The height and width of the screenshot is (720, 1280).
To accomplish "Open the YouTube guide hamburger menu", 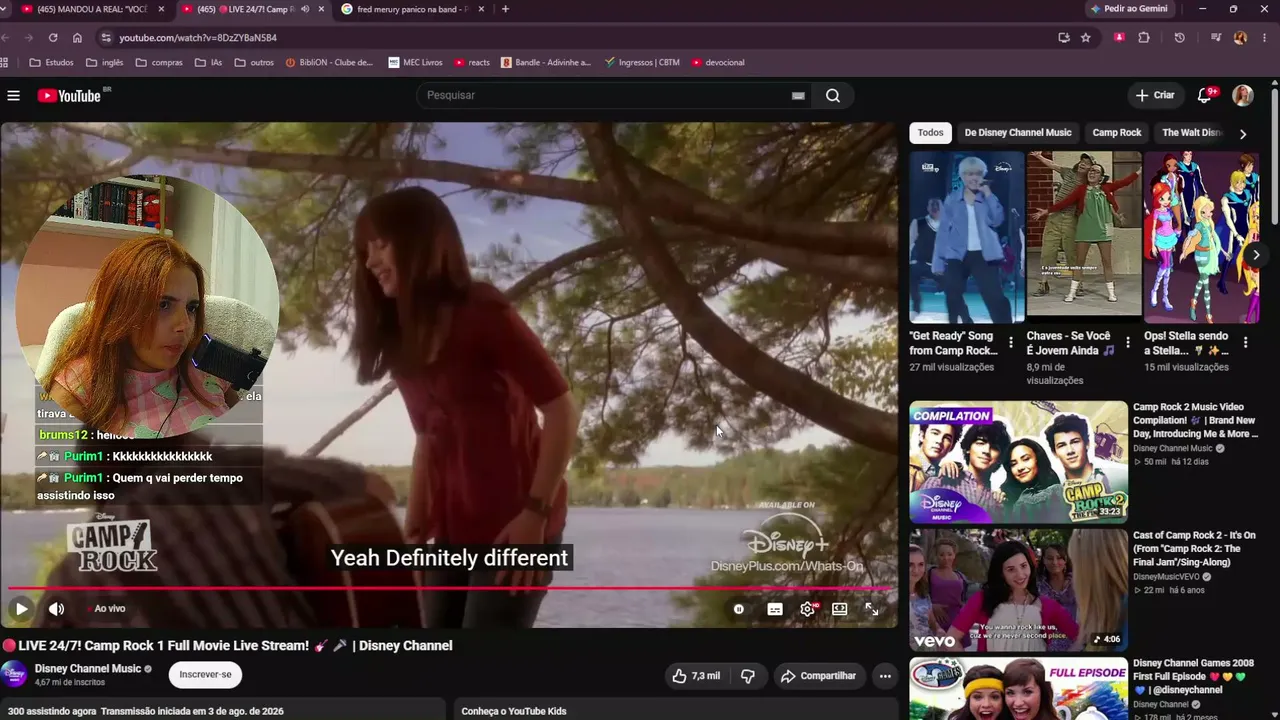I will pyautogui.click(x=13, y=96).
